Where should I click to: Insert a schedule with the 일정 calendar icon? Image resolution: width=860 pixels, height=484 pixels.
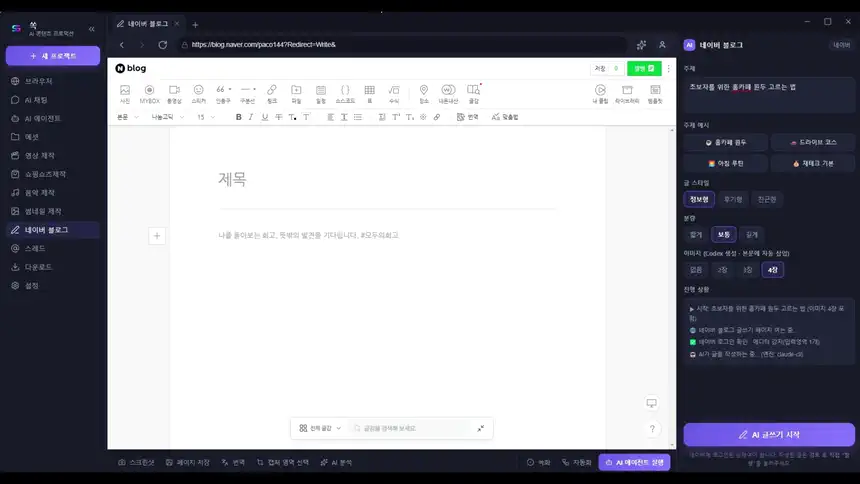[x=321, y=93]
